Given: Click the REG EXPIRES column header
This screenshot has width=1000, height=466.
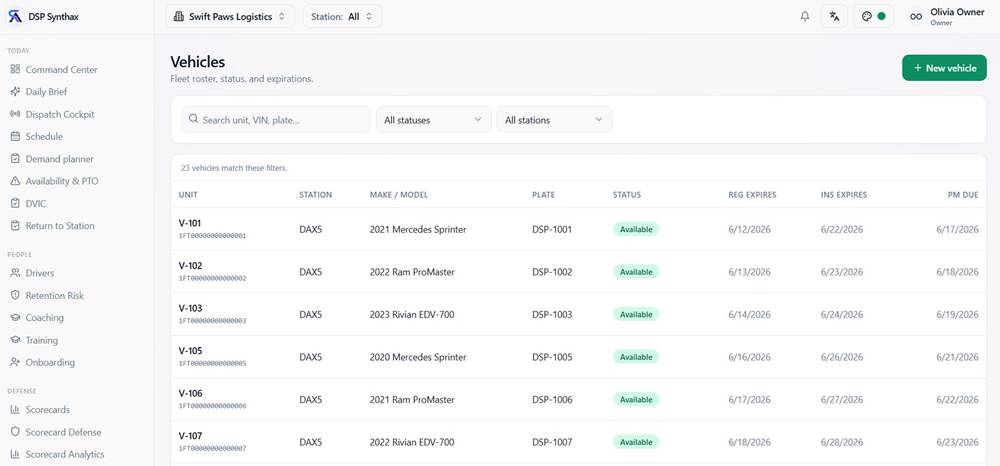Looking at the screenshot, I should 753,194.
